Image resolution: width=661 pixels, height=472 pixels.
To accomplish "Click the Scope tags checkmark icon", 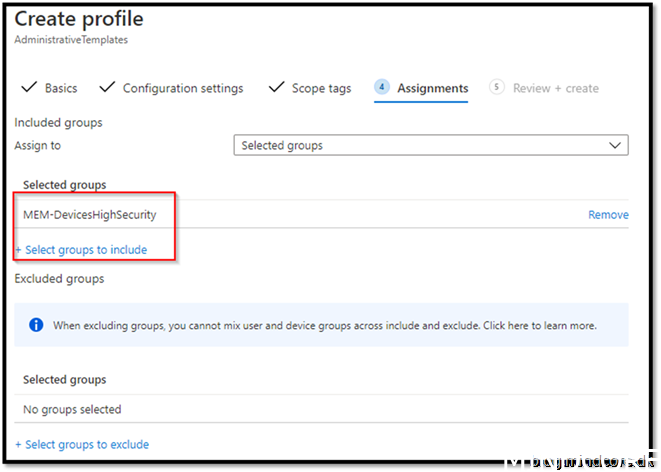I will pos(276,88).
